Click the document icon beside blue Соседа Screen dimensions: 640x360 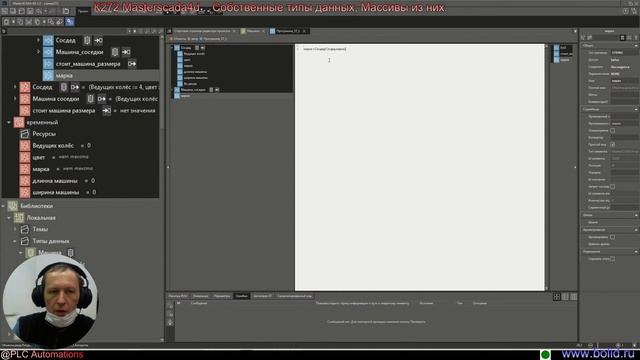pyautogui.click(x=87, y=40)
